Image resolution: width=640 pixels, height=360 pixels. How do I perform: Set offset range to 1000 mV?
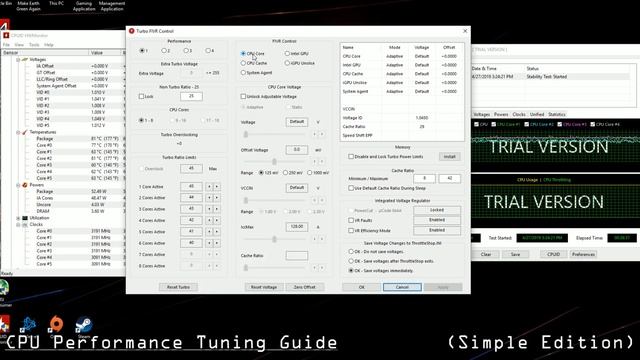click(x=310, y=173)
